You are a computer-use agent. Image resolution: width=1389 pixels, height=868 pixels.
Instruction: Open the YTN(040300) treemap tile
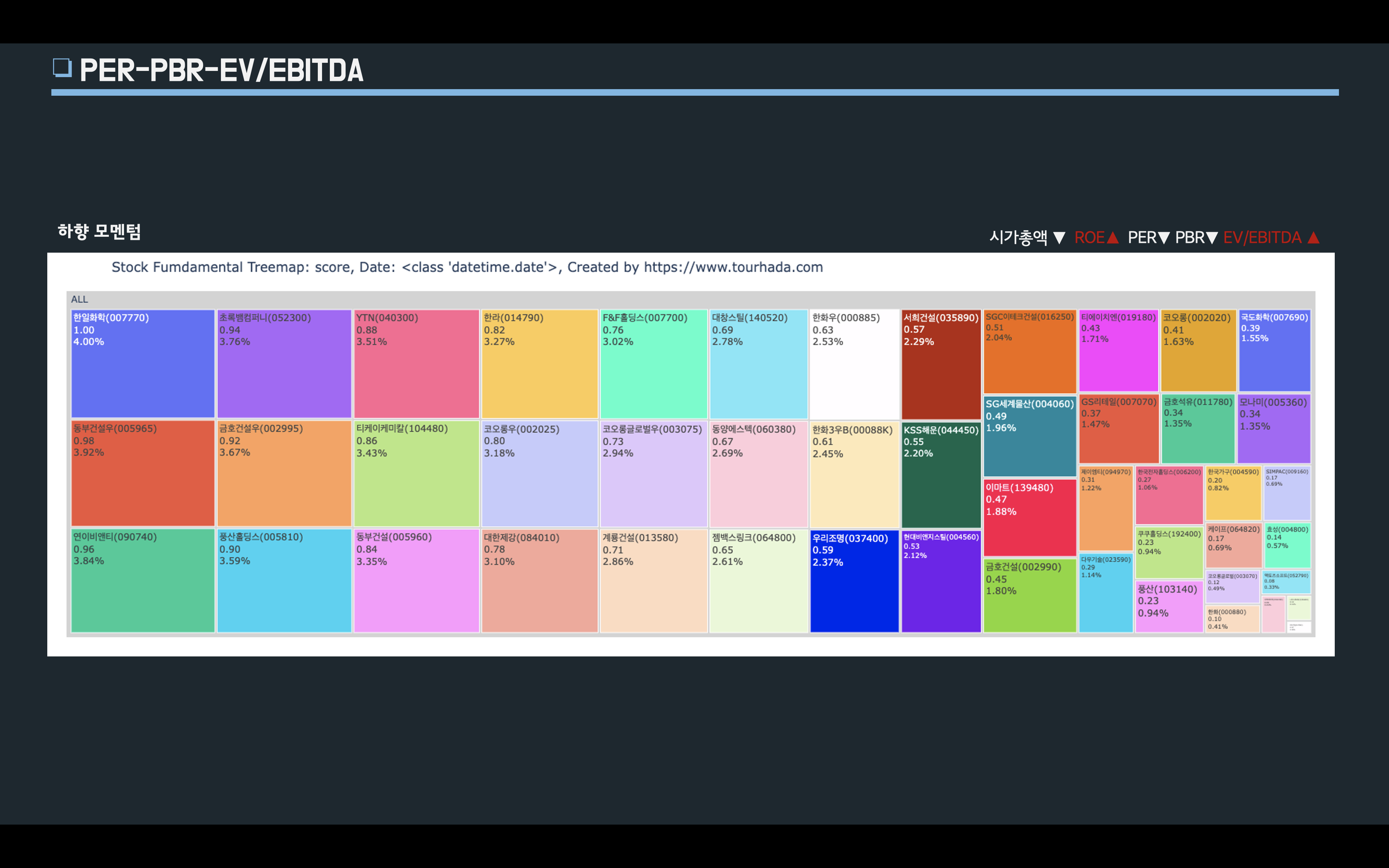click(x=416, y=364)
